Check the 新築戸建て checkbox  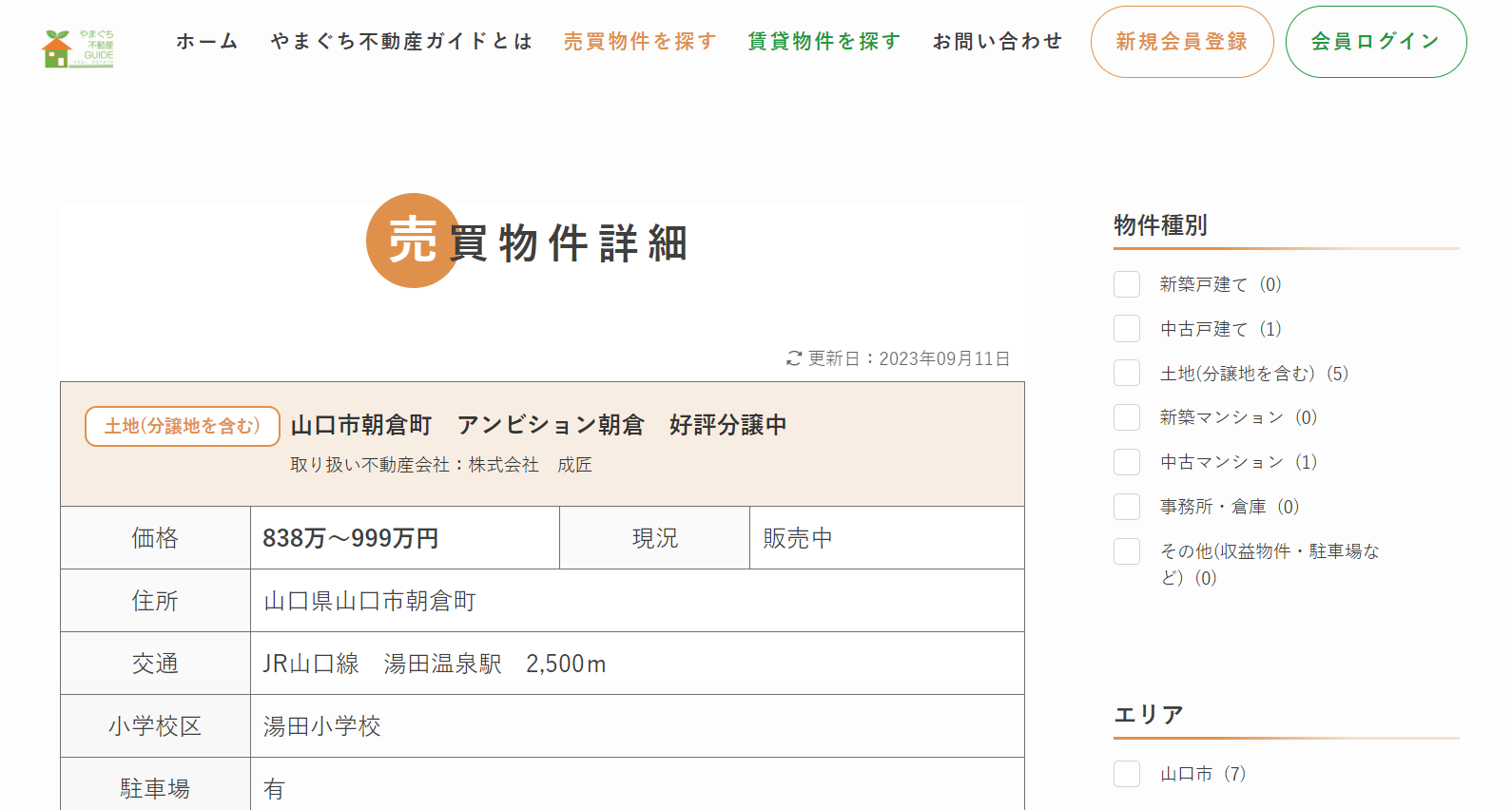[x=1127, y=284]
